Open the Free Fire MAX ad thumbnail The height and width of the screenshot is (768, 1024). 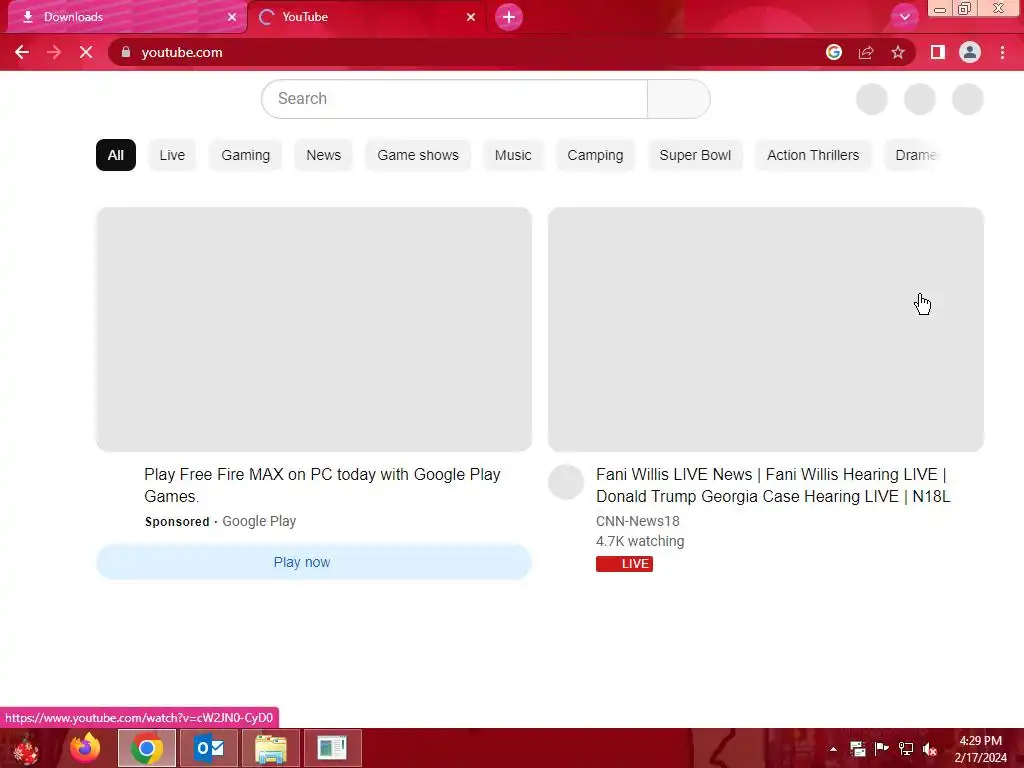click(314, 329)
